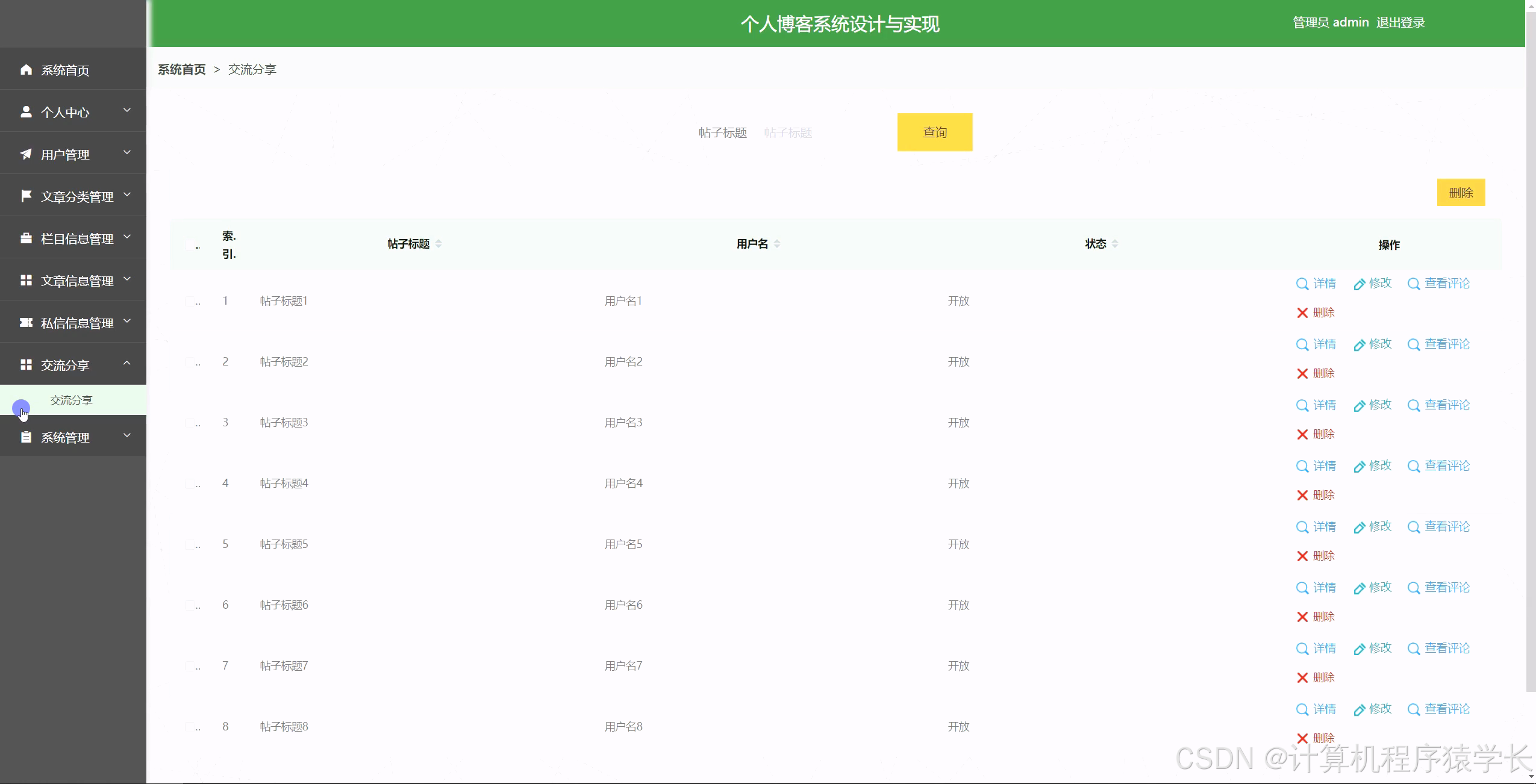Click the home icon beside 系统首页
Viewport: 1536px width, 784px height.
26,69
